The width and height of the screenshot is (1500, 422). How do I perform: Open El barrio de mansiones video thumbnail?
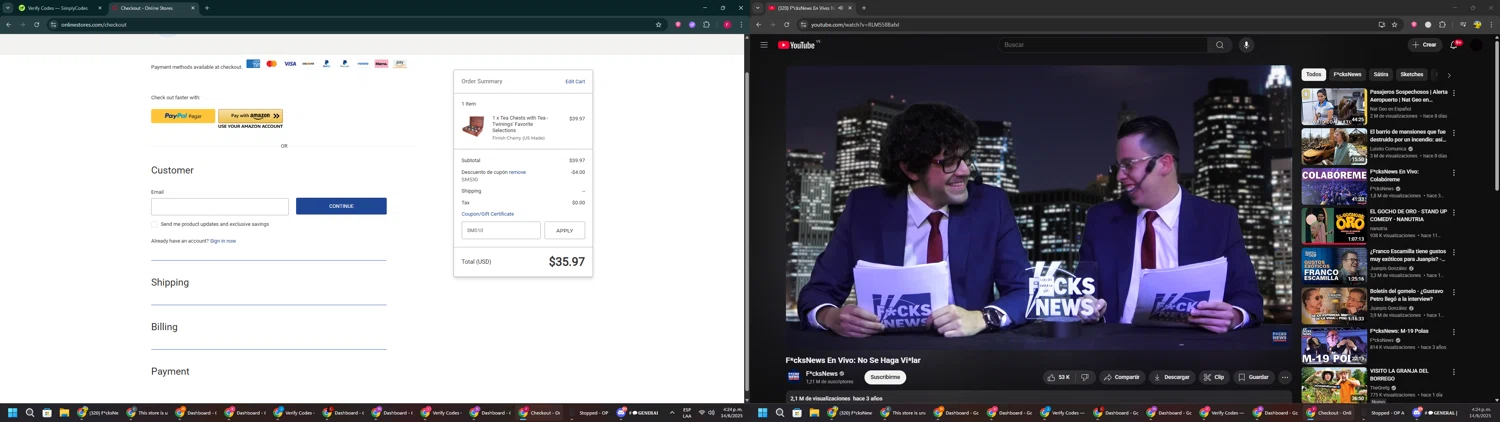point(1334,147)
